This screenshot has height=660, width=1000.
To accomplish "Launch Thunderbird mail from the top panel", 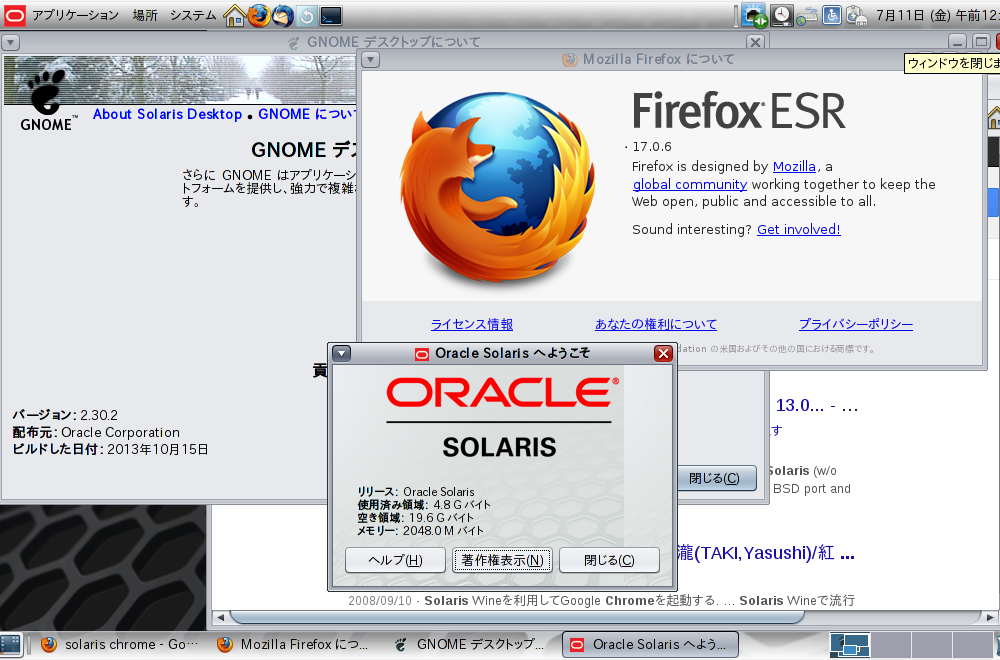I will (283, 15).
